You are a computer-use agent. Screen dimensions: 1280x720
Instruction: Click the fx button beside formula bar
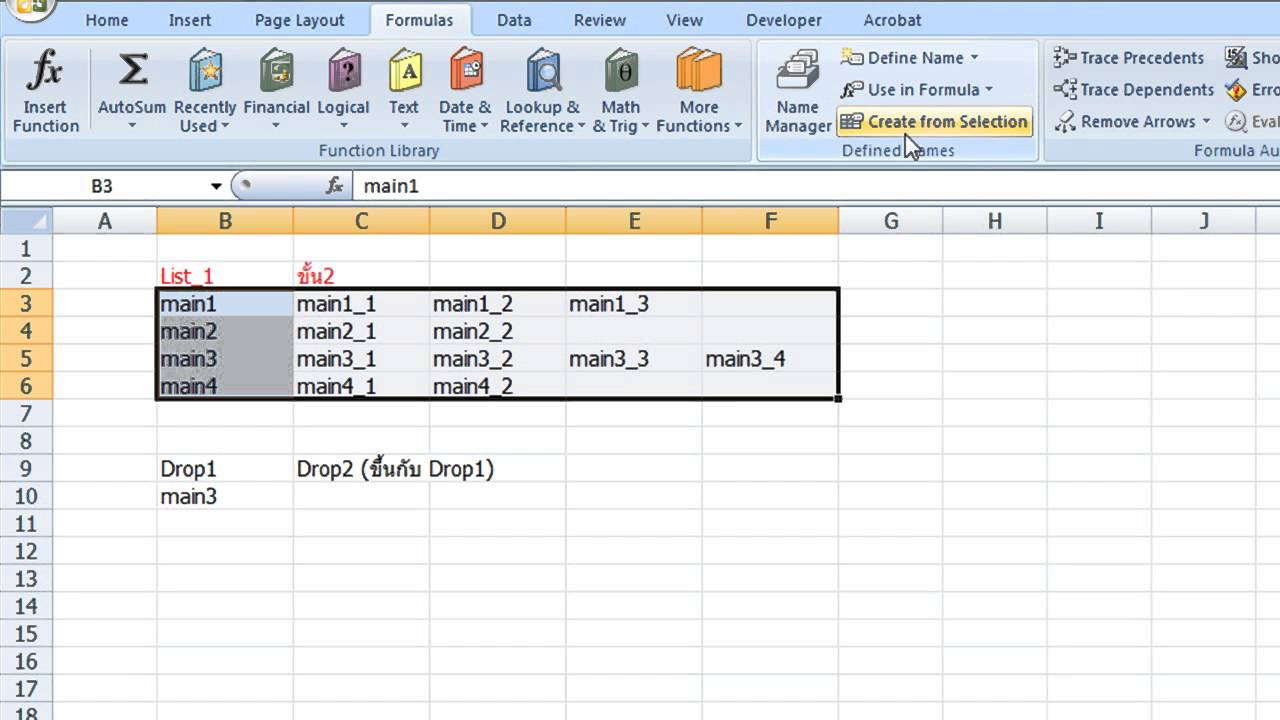(335, 186)
